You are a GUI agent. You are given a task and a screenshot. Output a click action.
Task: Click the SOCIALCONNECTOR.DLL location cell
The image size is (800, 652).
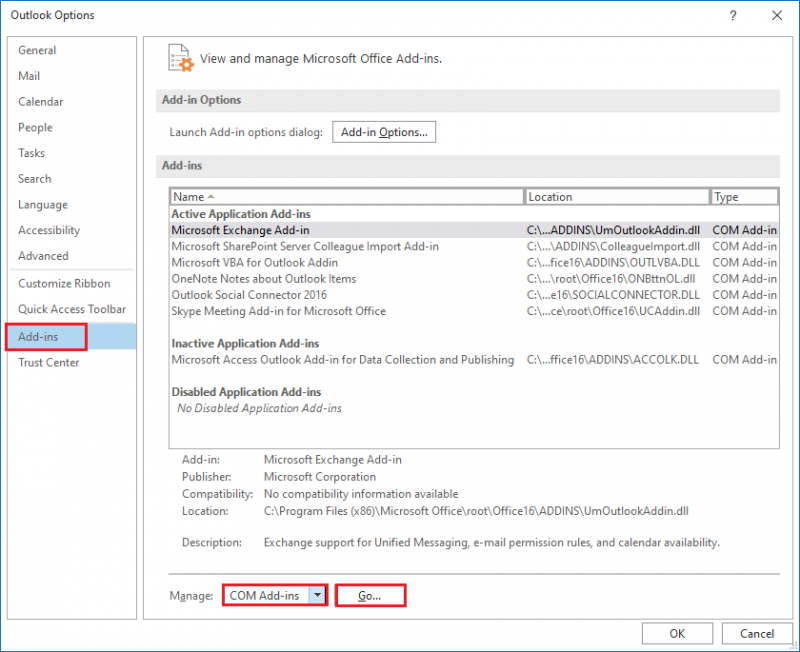click(x=613, y=295)
